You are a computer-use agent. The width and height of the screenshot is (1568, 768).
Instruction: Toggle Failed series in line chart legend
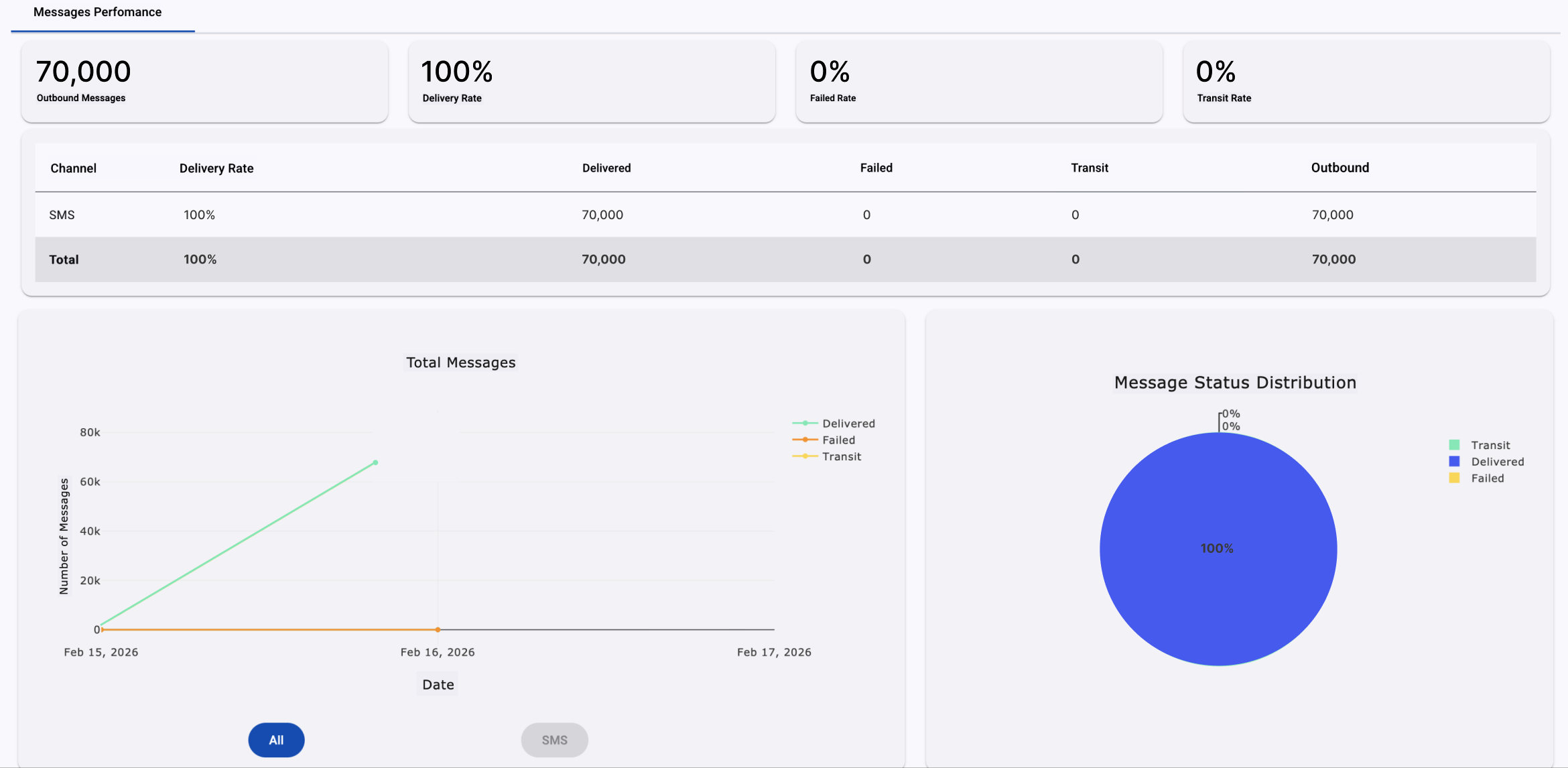(838, 440)
